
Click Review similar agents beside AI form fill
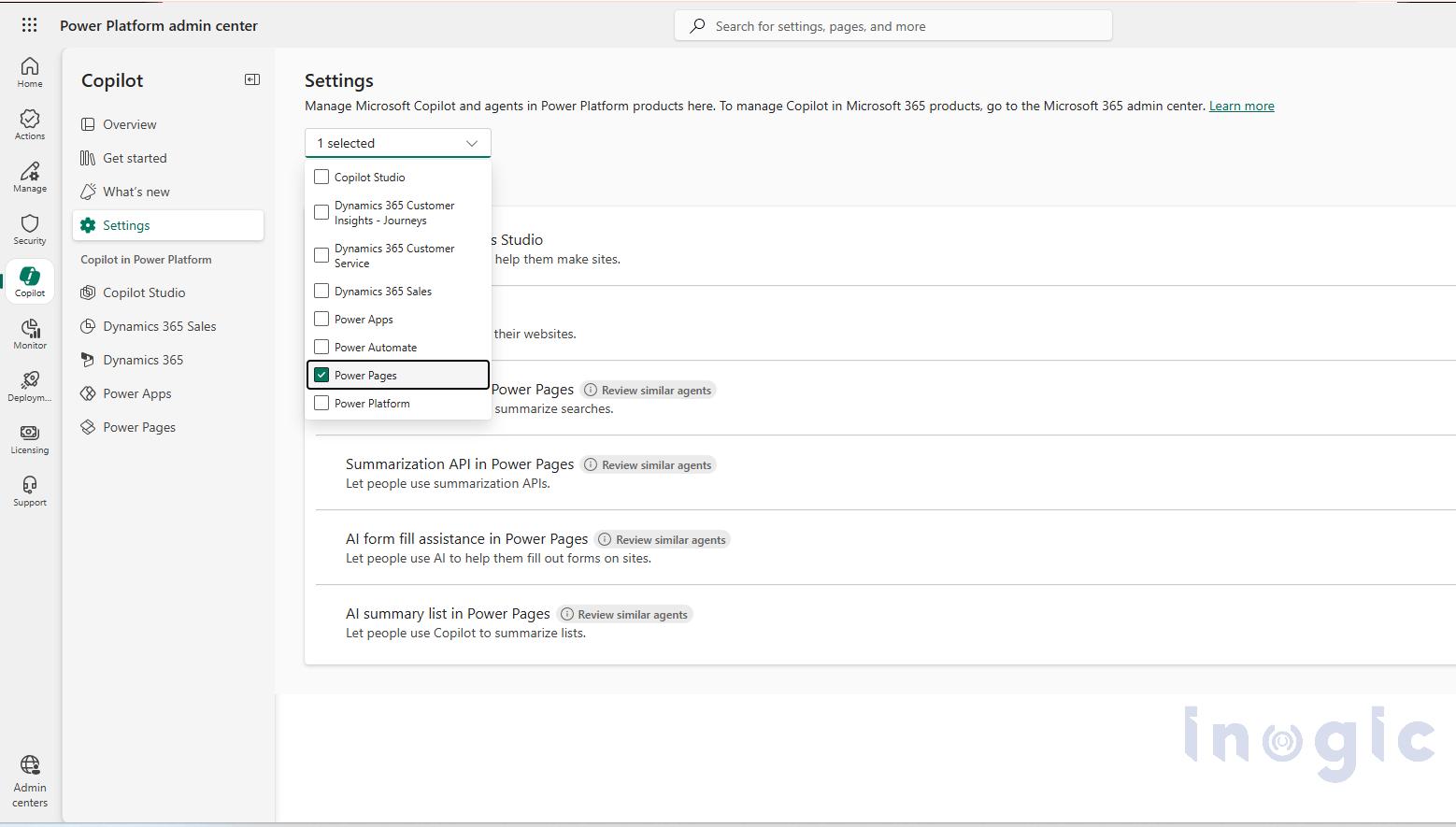[664, 539]
